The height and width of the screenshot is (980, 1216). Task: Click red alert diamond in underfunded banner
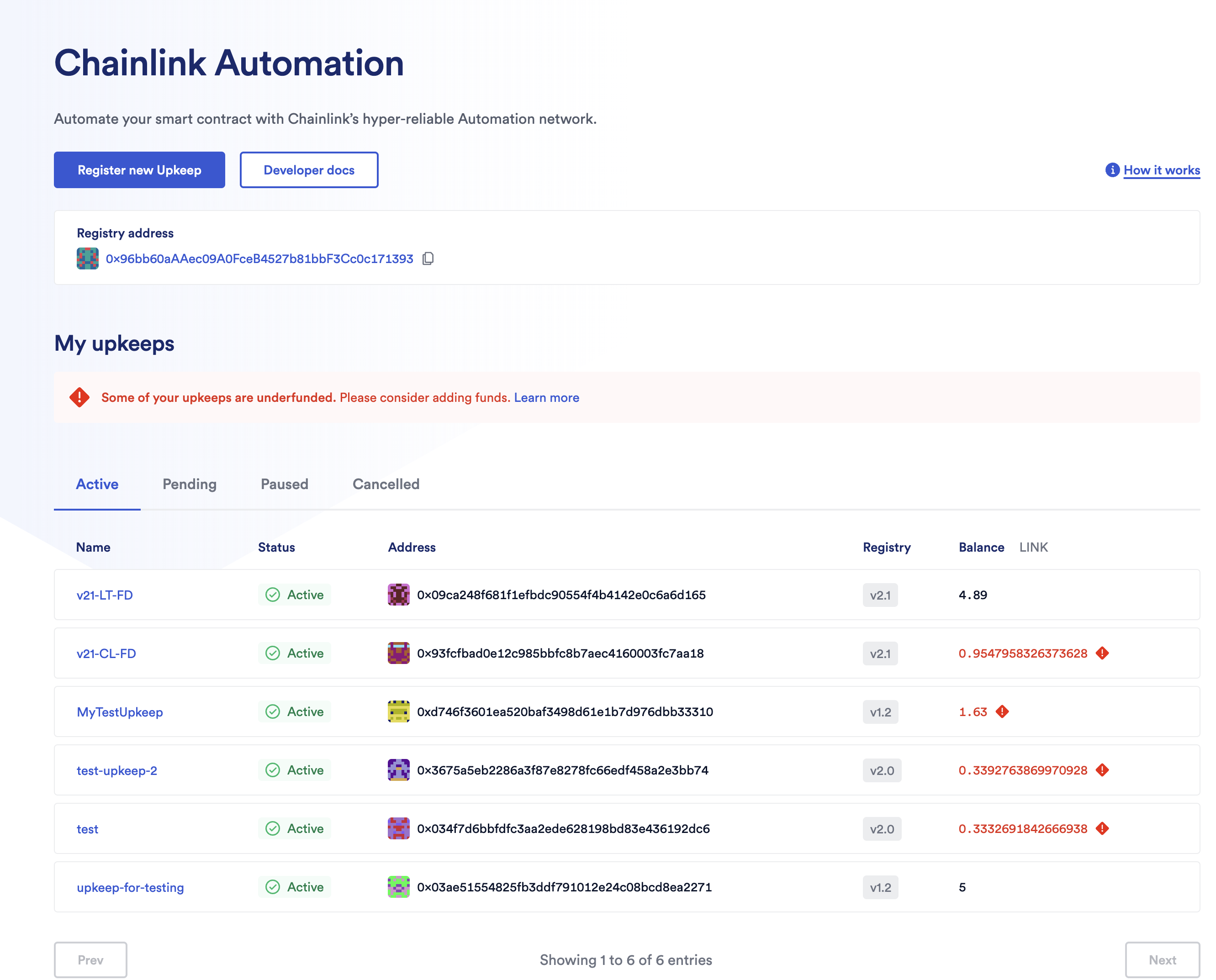pyautogui.click(x=79, y=397)
